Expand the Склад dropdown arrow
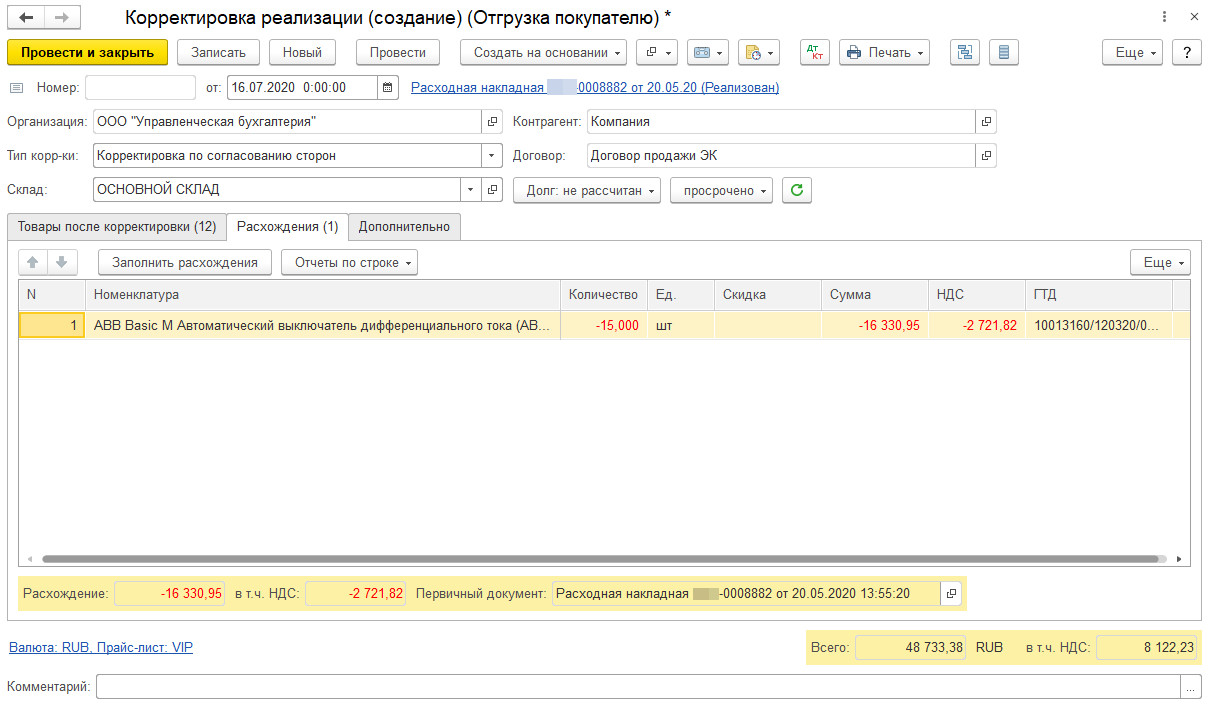This screenshot has height=705, width=1210. pos(470,190)
